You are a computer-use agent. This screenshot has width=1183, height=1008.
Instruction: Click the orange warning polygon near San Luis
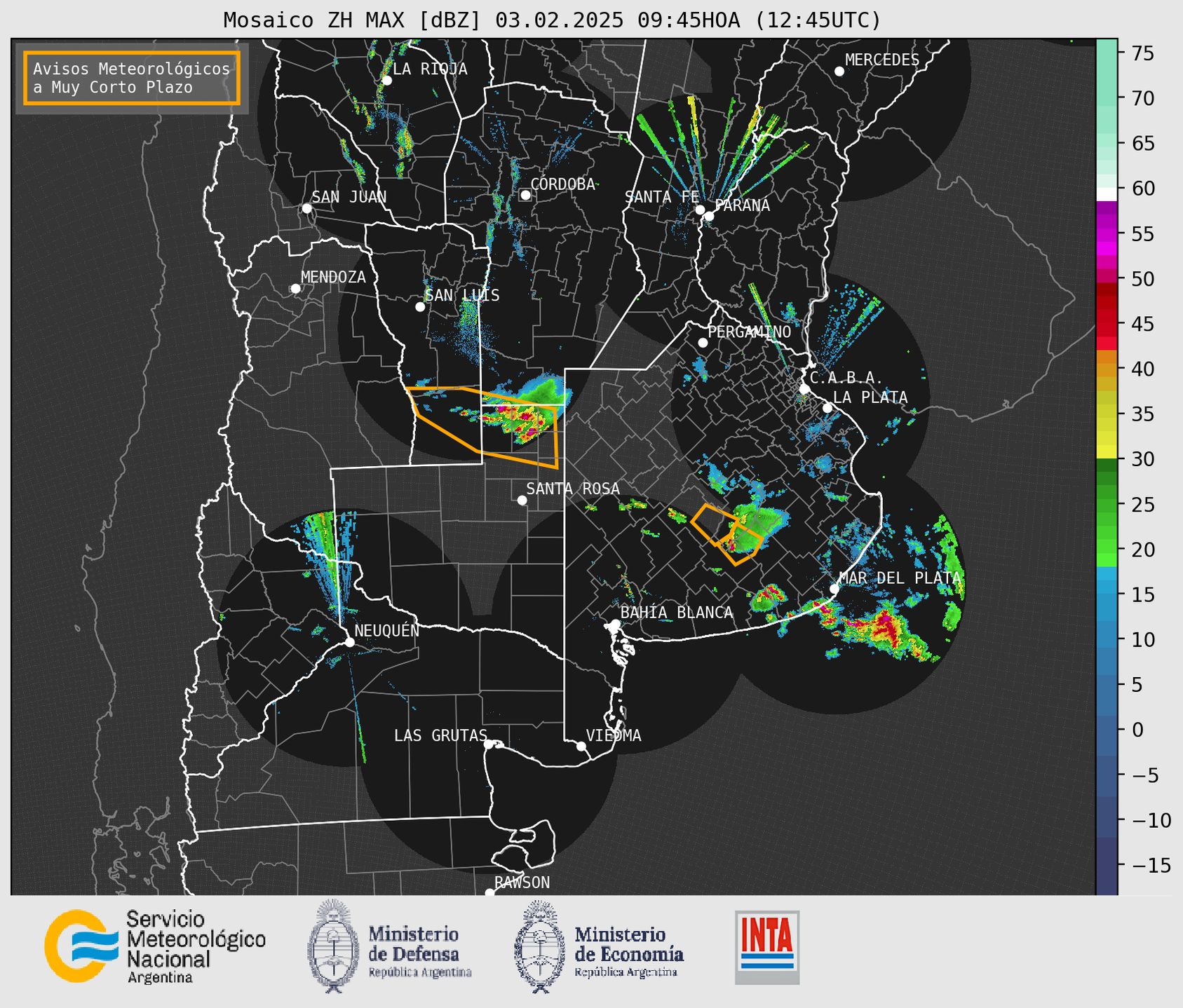[x=481, y=426]
